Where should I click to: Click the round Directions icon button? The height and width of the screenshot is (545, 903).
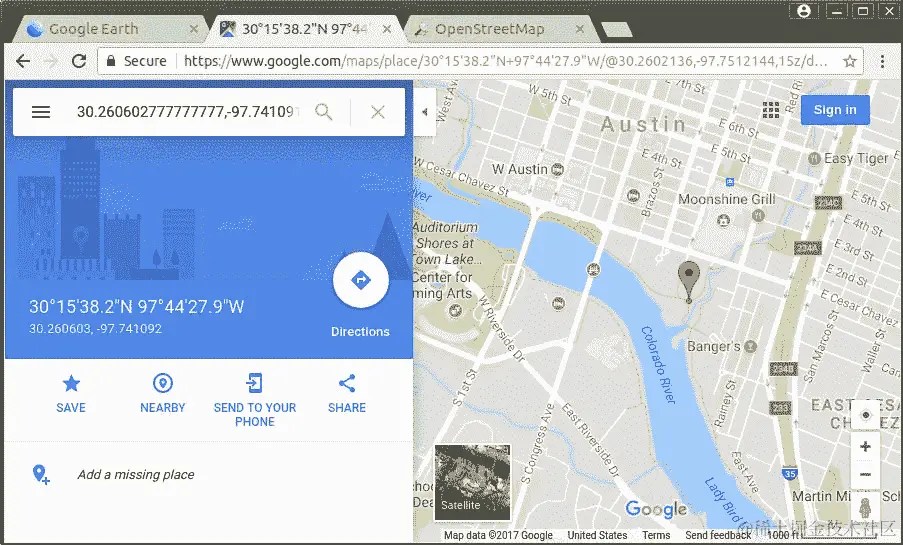click(361, 281)
